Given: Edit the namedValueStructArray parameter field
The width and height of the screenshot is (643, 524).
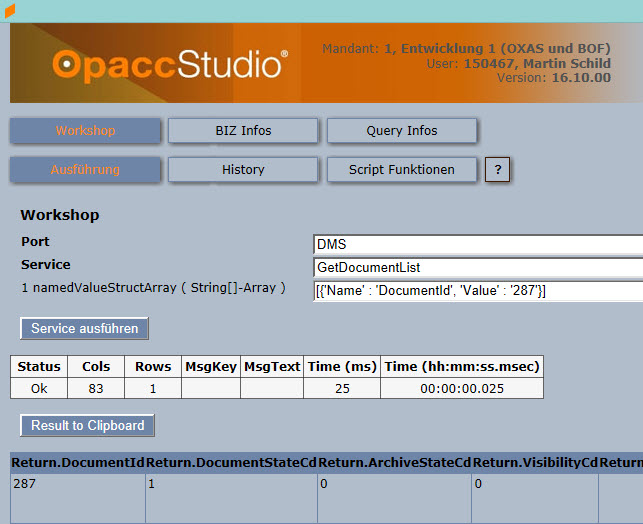Looking at the screenshot, I should point(478,291).
